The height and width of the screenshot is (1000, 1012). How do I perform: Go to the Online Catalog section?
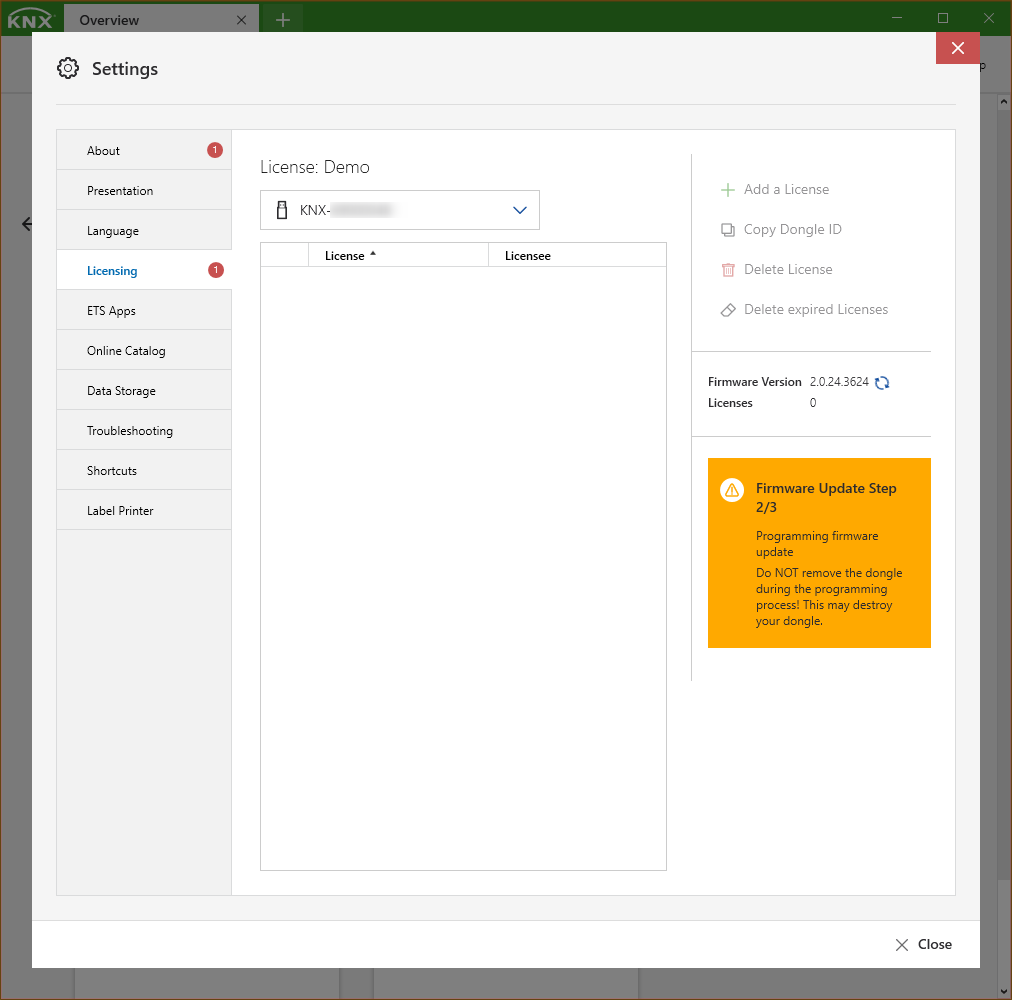tap(144, 351)
